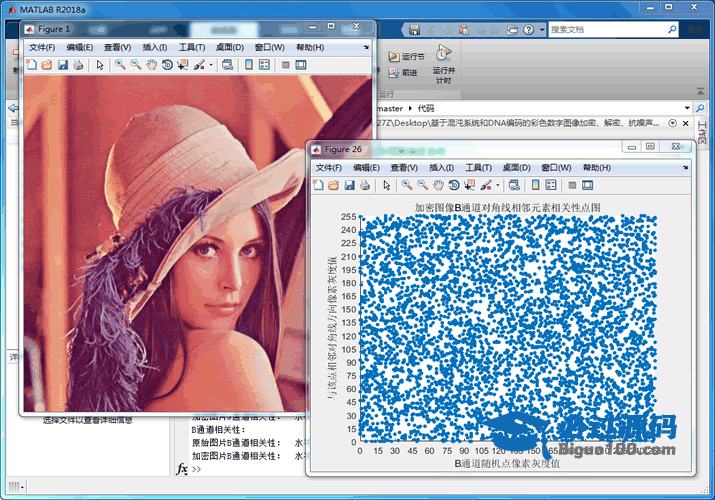Click folder search magnifier beside address bar
715x500 pixels.
(x=700, y=108)
